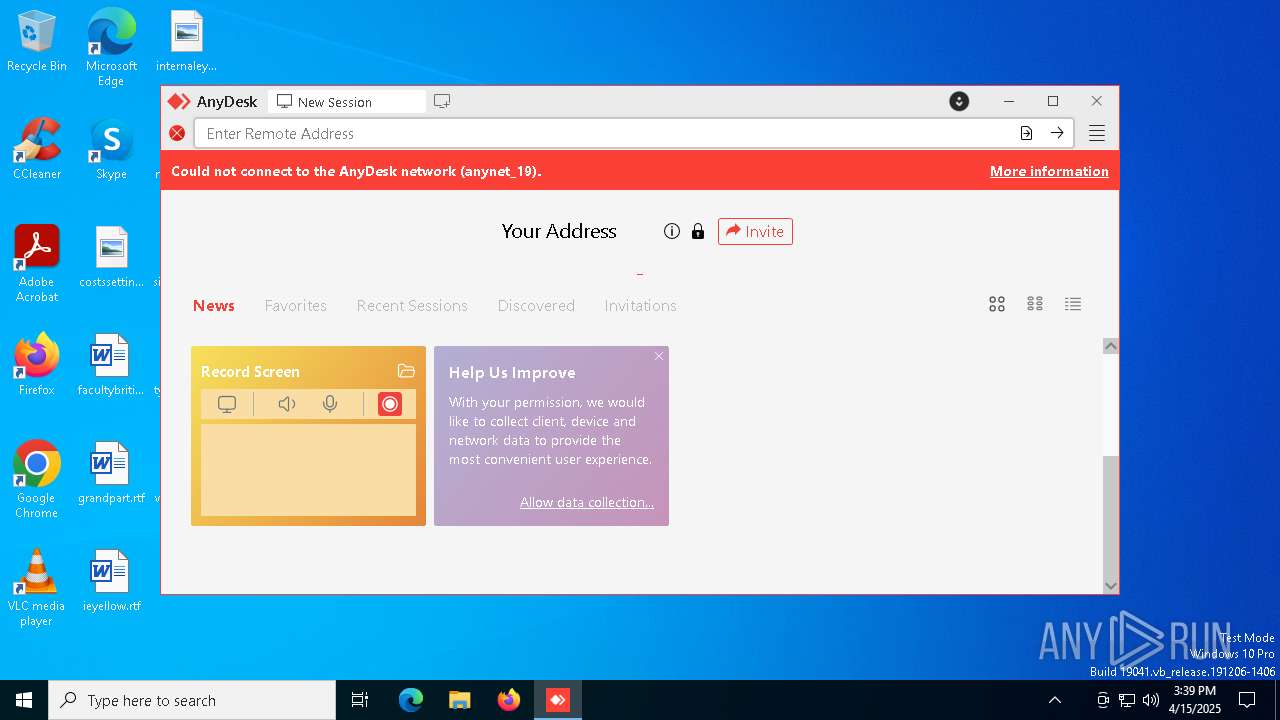Open the volume tray icon

coord(1151,700)
